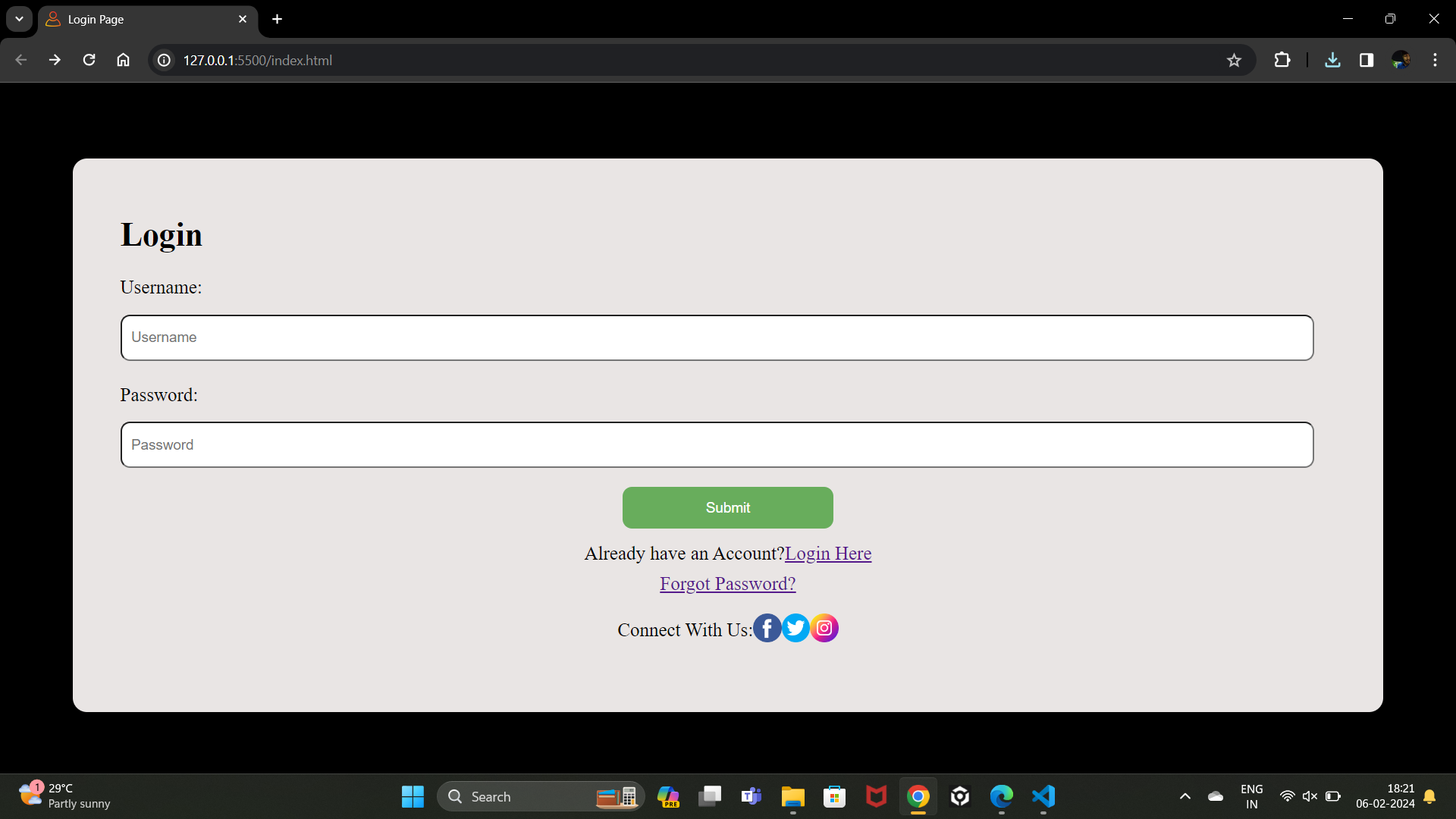Screen dimensions: 1456x819
Task: Follow the Login Here link
Action: (x=828, y=554)
